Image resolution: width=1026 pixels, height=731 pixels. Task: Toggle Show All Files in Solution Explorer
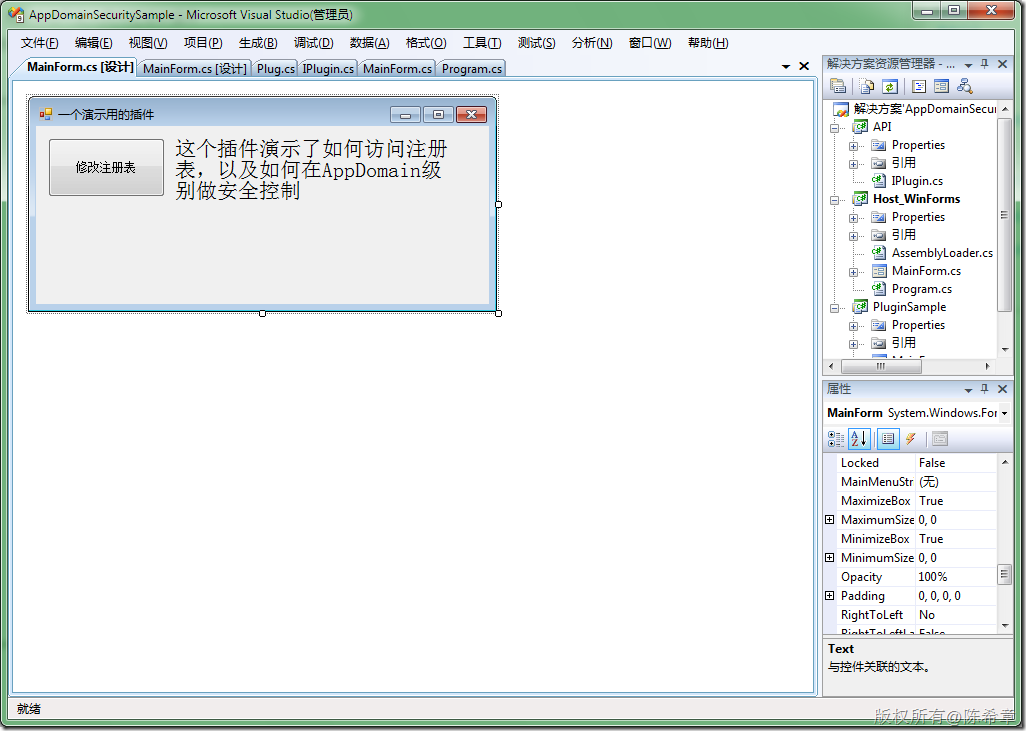click(x=867, y=86)
